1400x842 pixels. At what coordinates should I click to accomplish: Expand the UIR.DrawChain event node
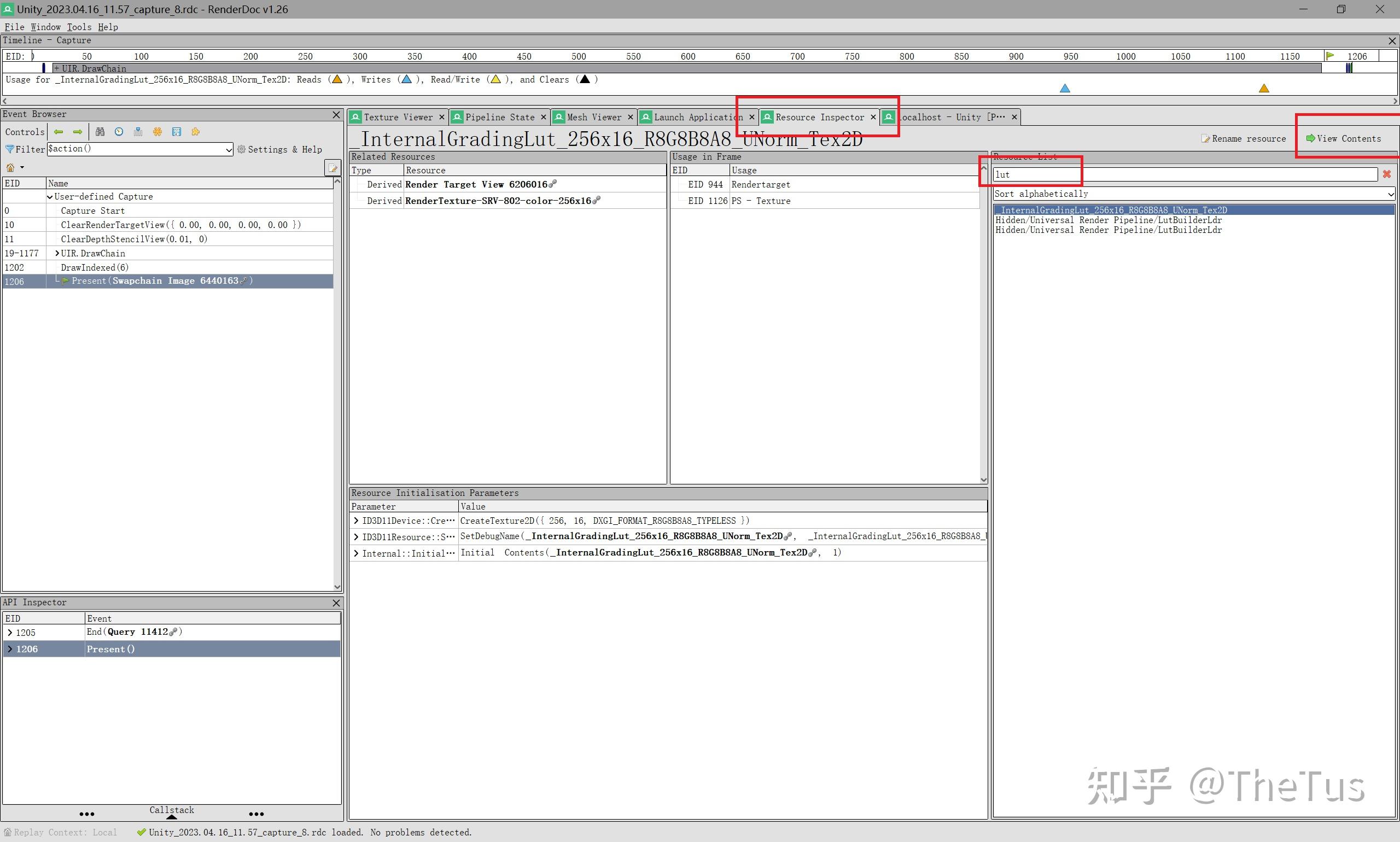coord(57,253)
